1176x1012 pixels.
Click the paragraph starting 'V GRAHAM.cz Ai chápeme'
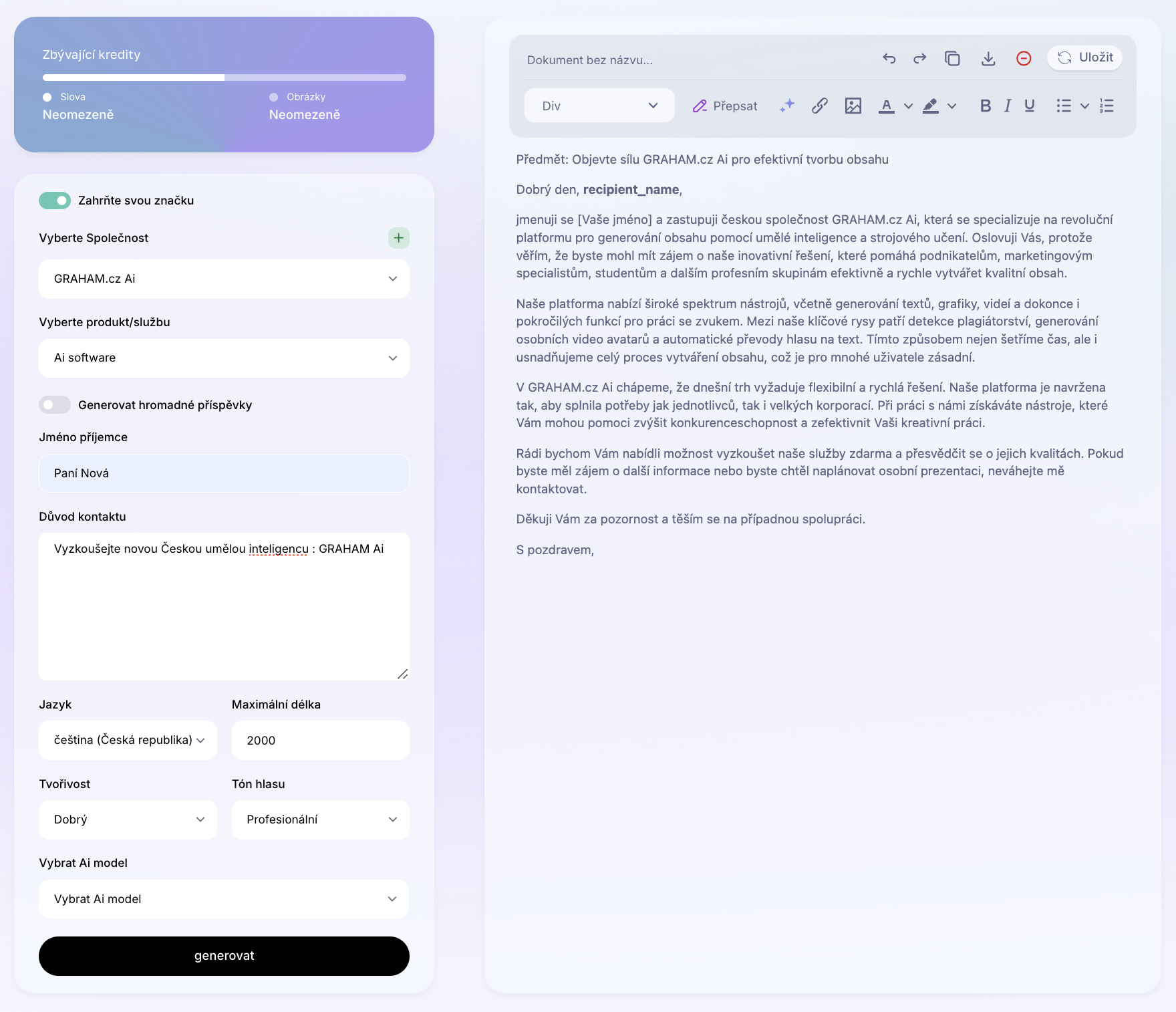pos(812,405)
